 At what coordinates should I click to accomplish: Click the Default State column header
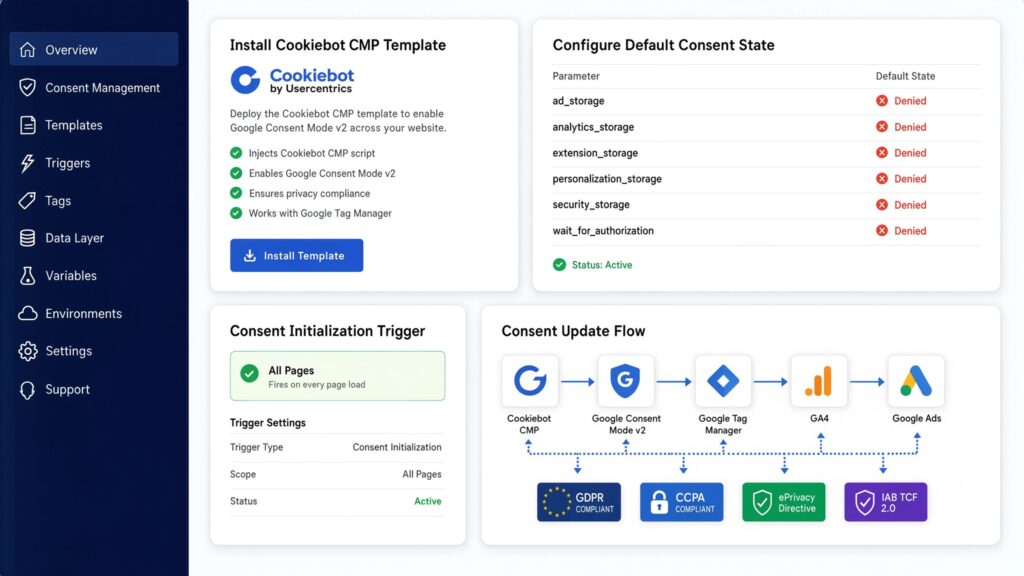pyautogui.click(x=905, y=76)
